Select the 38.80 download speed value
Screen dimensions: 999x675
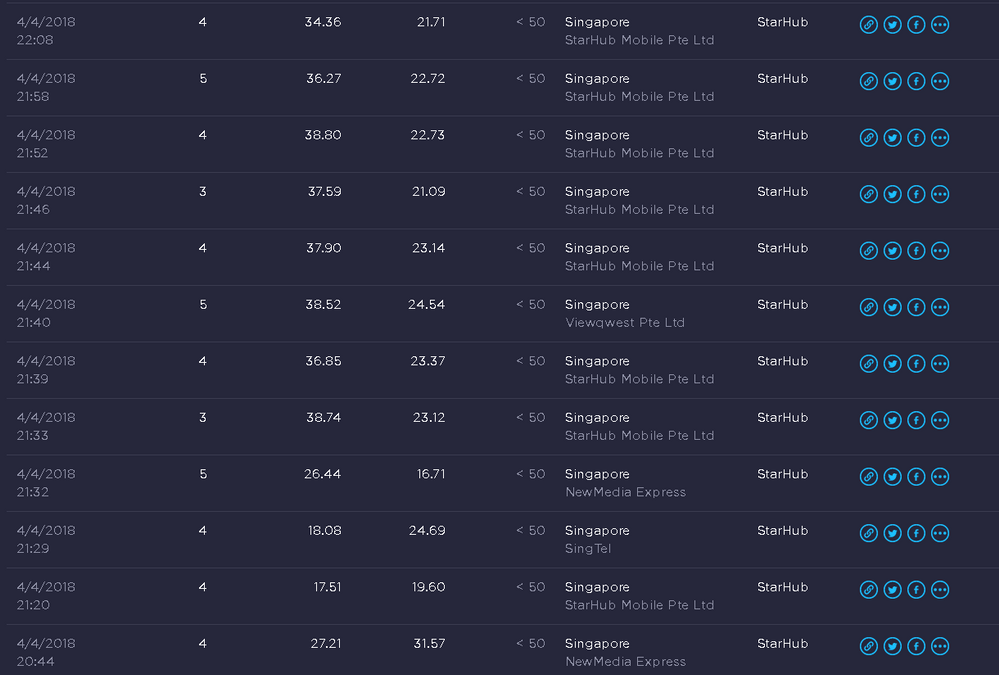(323, 135)
